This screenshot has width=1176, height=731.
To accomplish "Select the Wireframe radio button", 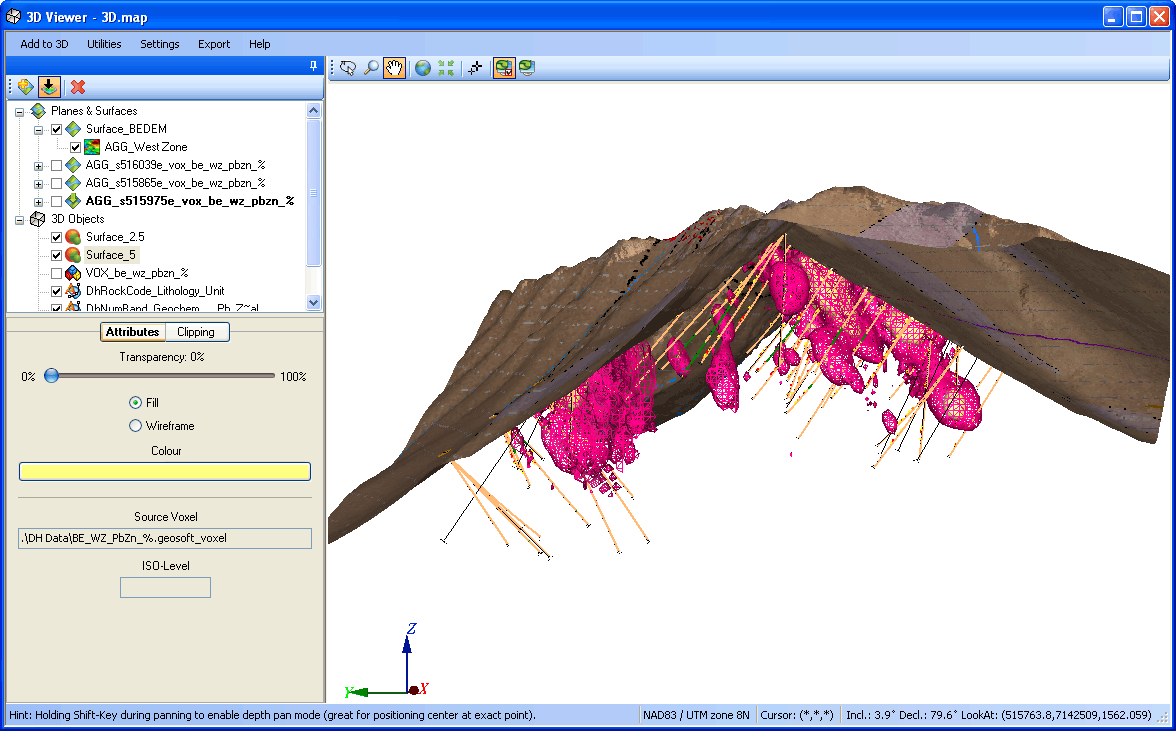I will pos(136,426).
